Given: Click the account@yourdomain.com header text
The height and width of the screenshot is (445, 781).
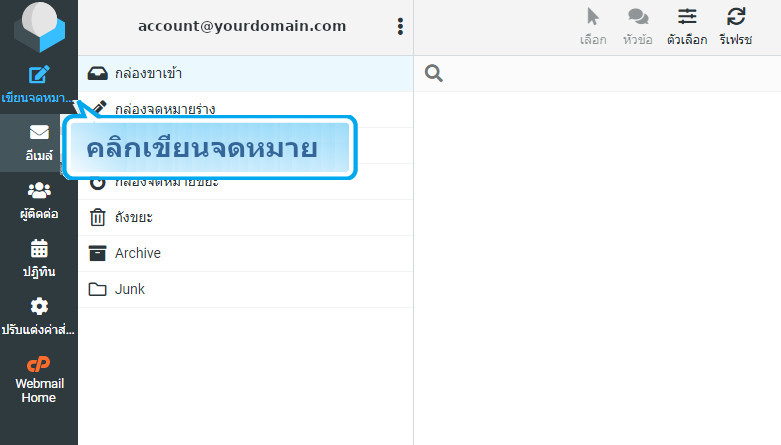Looking at the screenshot, I should point(242,26).
